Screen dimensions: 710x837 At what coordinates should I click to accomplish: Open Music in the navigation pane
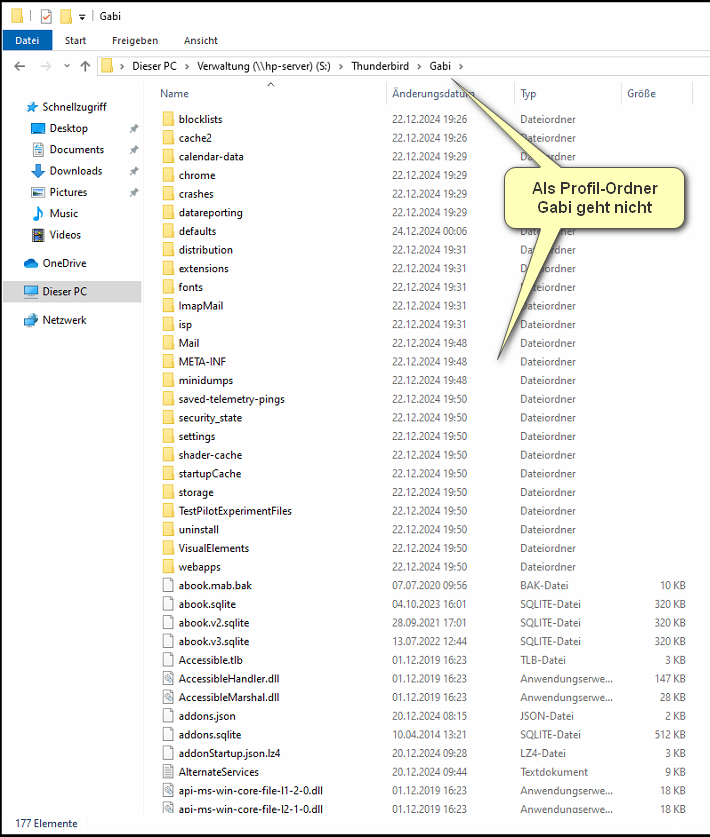click(x=64, y=214)
